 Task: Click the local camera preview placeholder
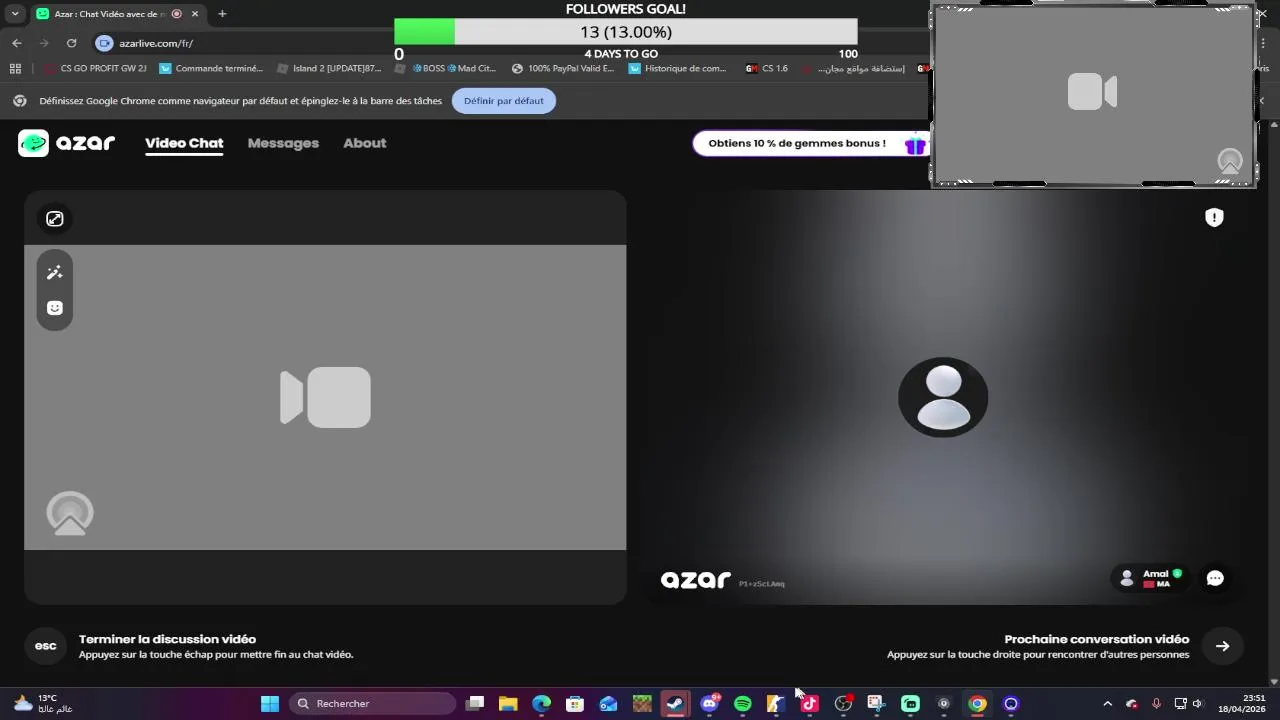click(x=325, y=397)
